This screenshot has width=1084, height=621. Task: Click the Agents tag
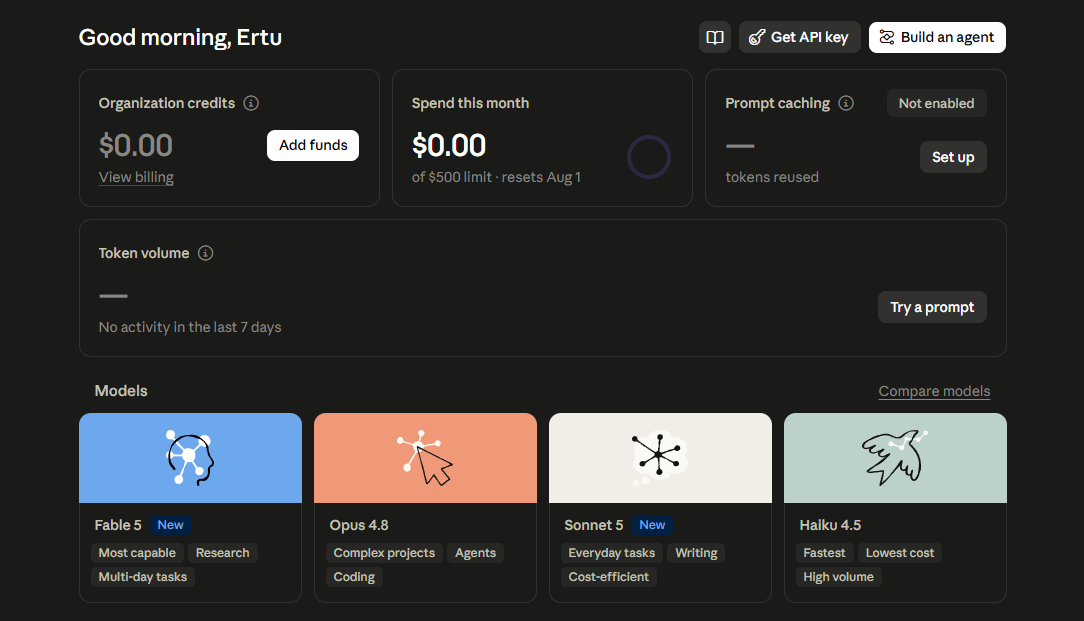(475, 553)
